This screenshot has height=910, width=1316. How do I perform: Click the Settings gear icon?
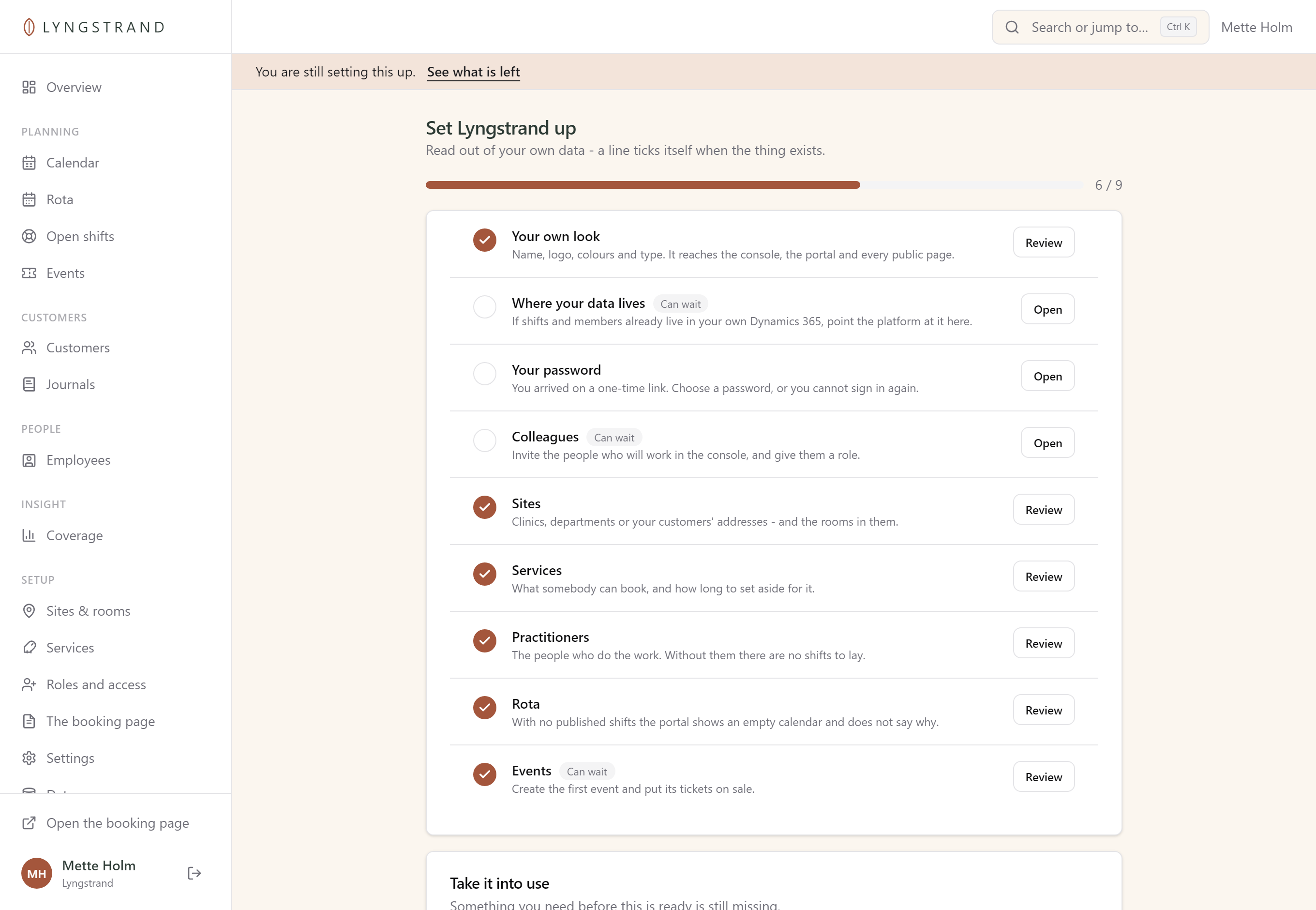pos(29,758)
